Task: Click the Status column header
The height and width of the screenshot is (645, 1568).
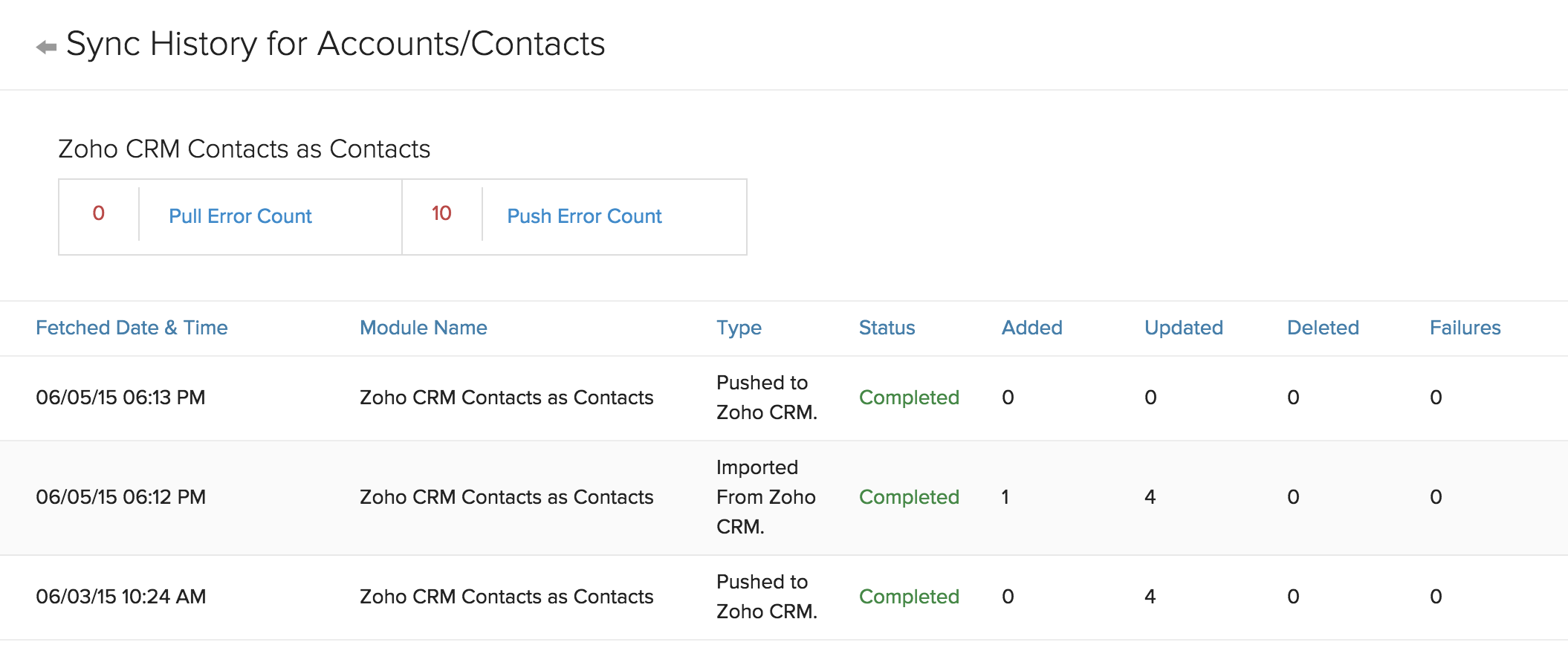Action: 887,328
